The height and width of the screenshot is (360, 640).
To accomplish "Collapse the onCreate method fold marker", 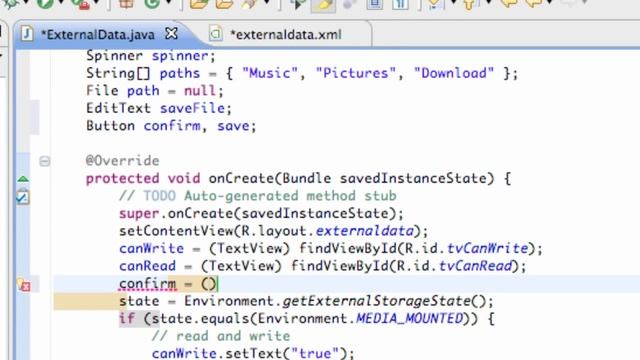I will click(x=44, y=161).
